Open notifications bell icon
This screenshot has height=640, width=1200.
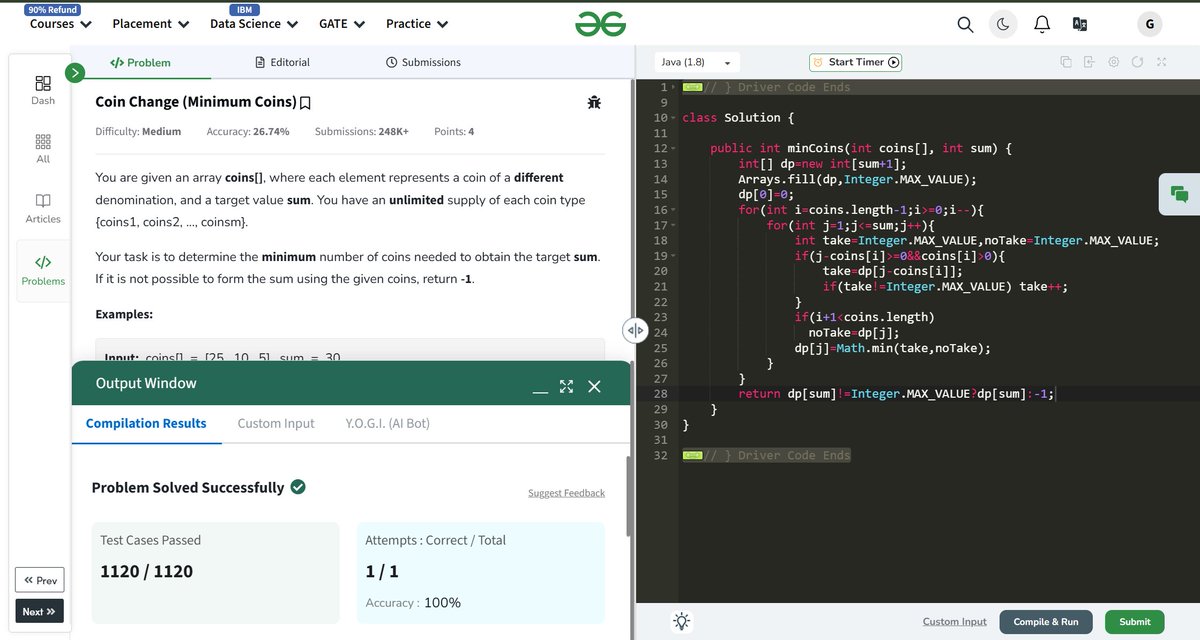click(1042, 24)
